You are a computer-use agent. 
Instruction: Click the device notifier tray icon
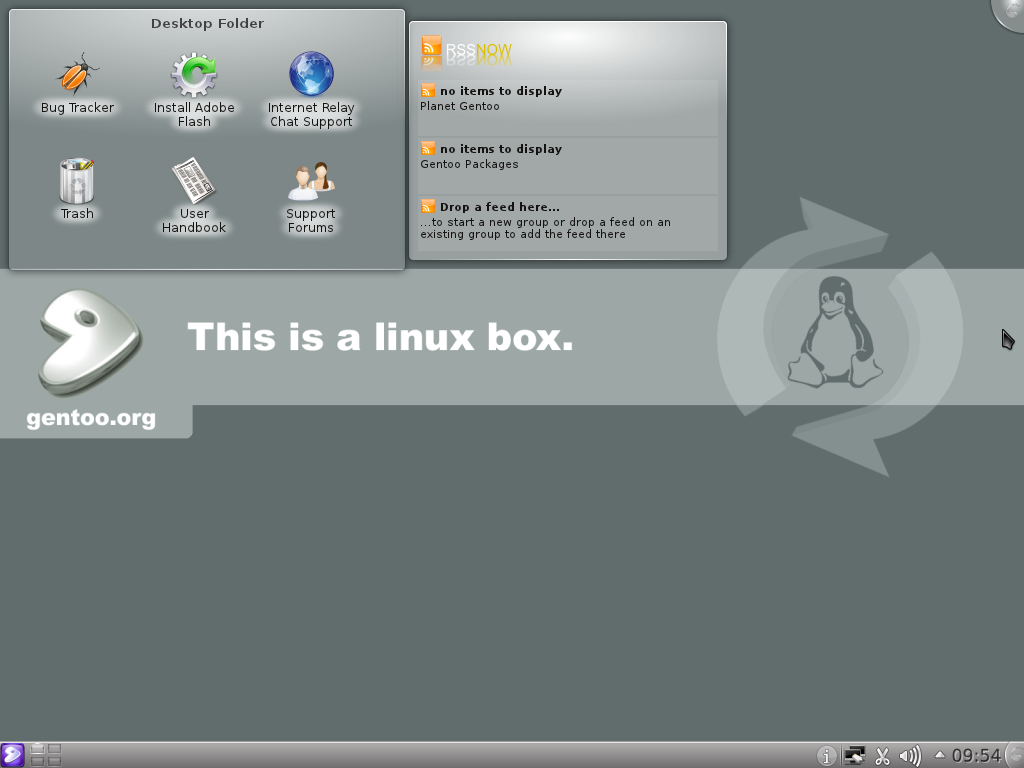(853, 756)
